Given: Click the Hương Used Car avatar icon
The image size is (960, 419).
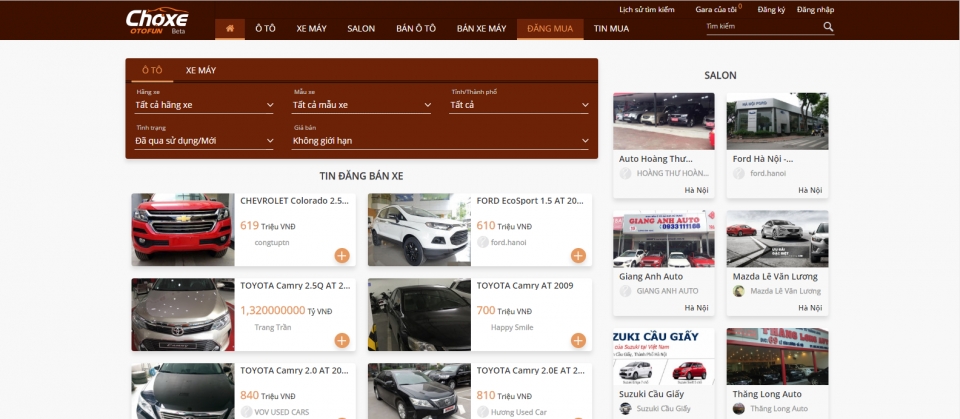Looking at the screenshot, I should [x=482, y=412].
